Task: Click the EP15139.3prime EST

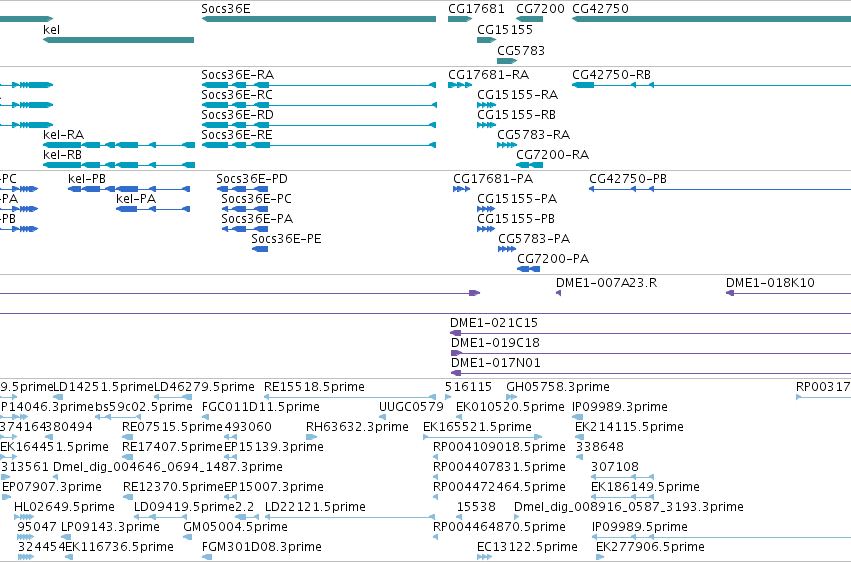Action: tap(230, 457)
